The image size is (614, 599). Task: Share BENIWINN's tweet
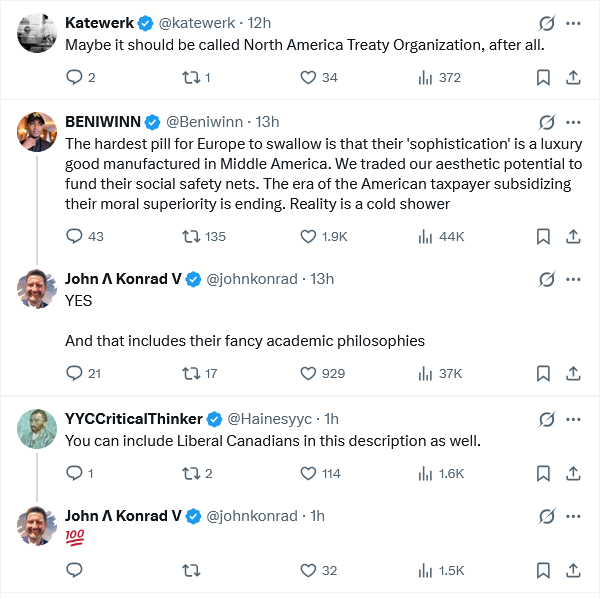574,236
